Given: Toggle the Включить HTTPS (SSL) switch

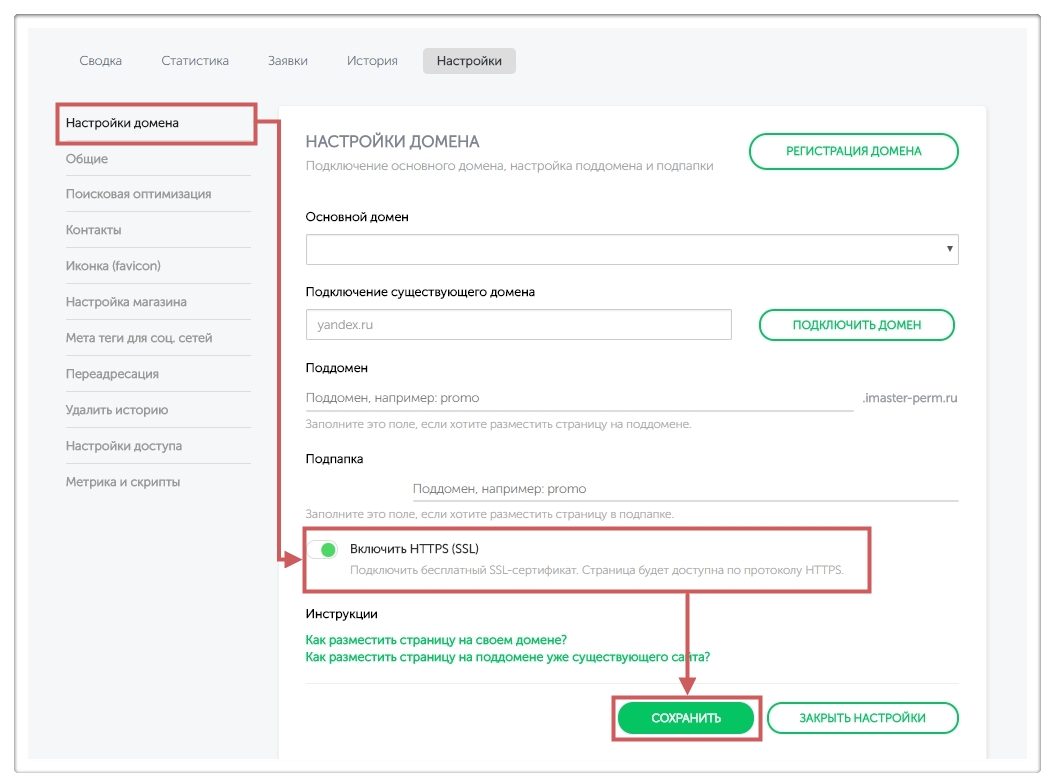Looking at the screenshot, I should (322, 550).
